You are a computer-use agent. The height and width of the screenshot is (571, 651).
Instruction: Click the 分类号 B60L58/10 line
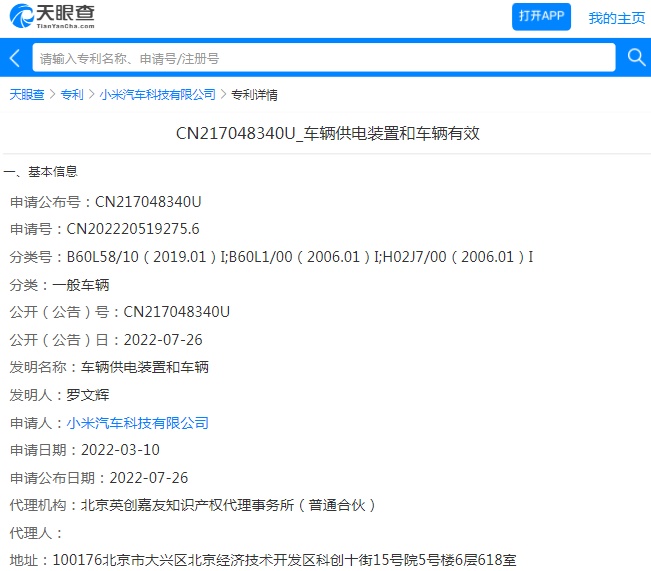272,257
